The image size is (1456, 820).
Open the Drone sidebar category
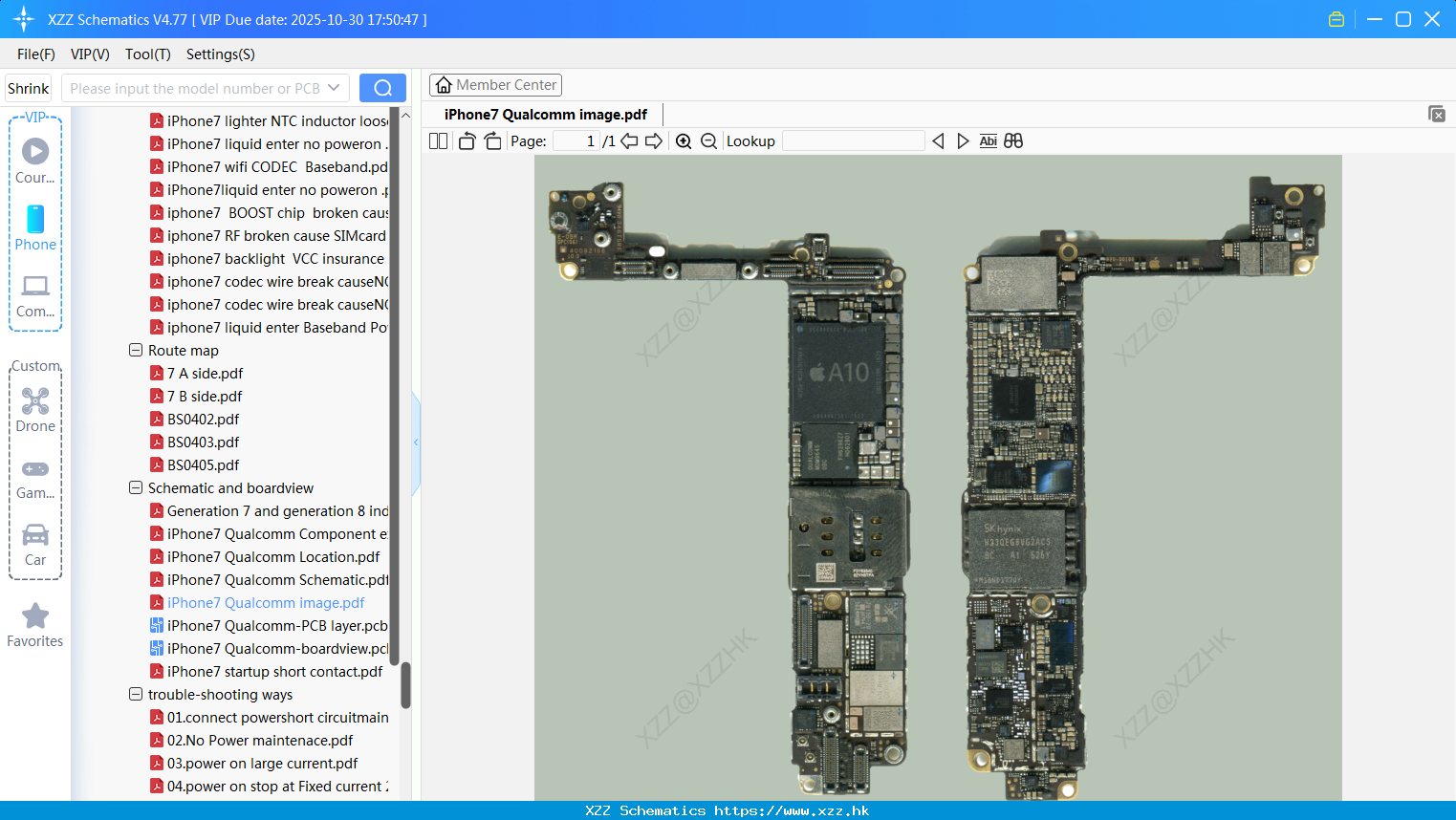[35, 410]
